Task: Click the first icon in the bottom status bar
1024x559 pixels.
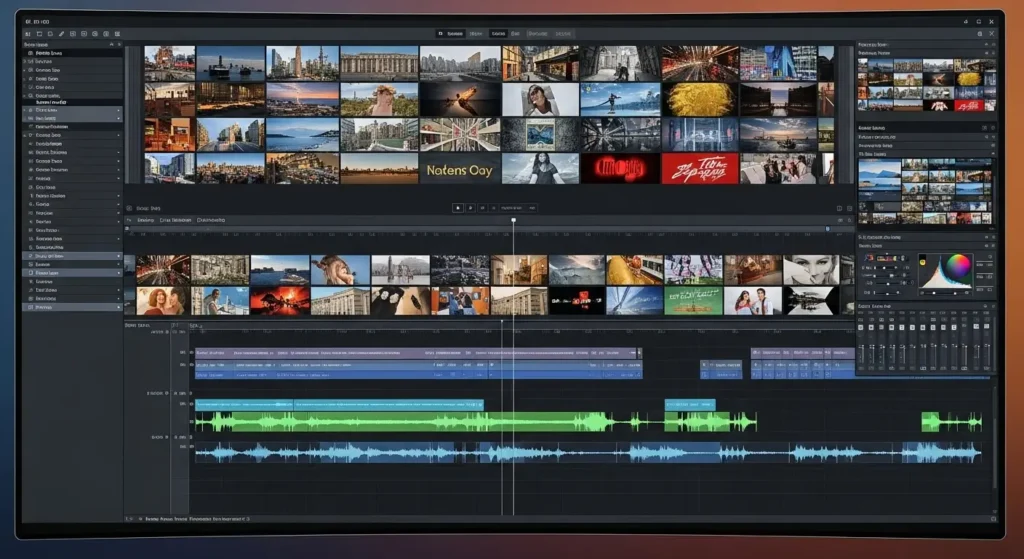Action: [128, 519]
